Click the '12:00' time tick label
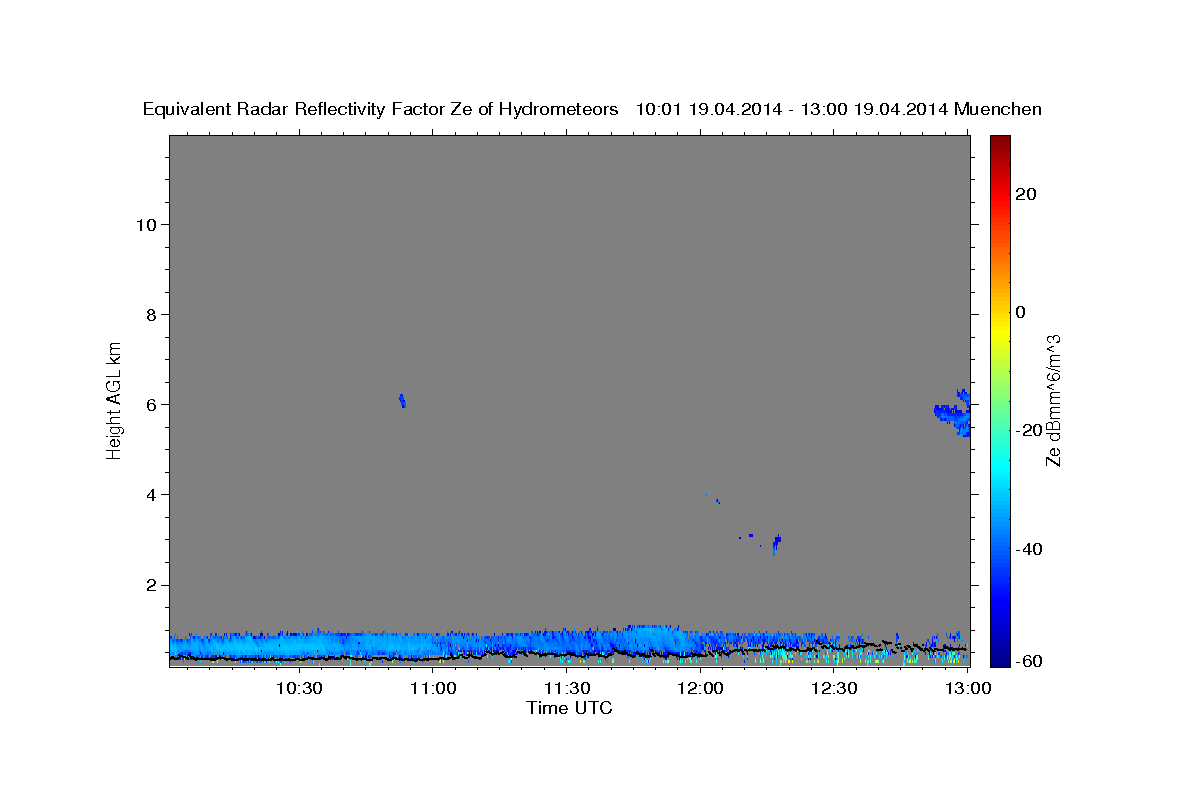Screen dimensions: 1200x800 [x=701, y=688]
